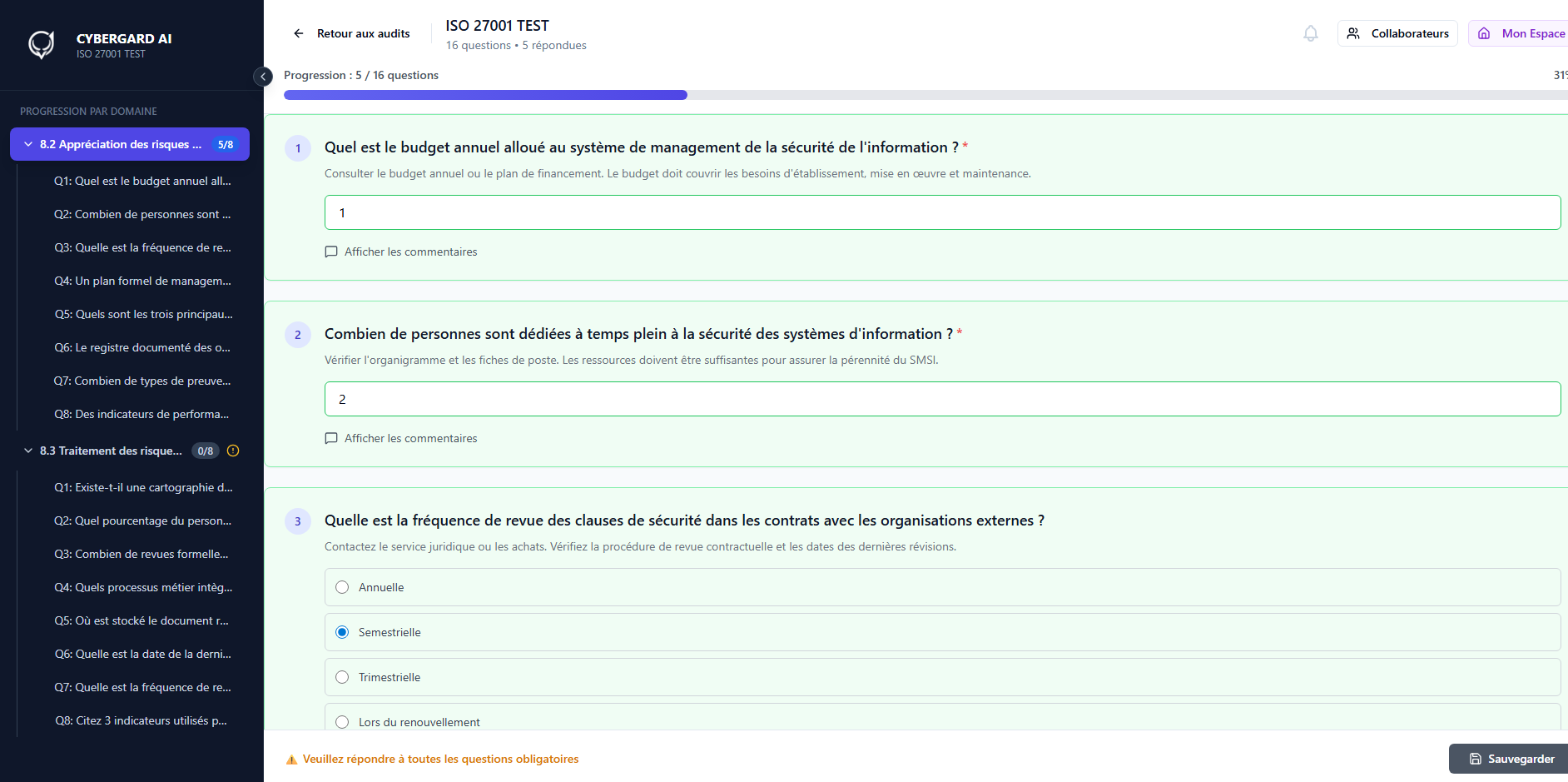Open the notifications bell
1568x782 pixels.
click(x=1311, y=33)
